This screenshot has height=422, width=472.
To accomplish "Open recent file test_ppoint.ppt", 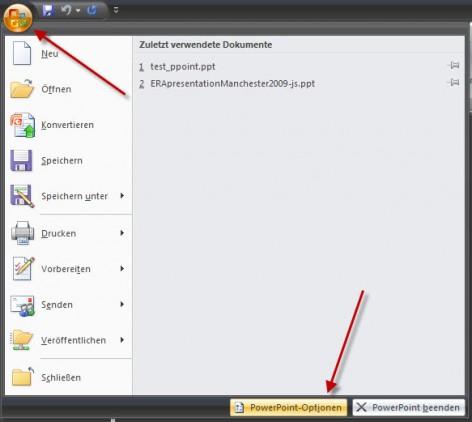I will point(183,67).
